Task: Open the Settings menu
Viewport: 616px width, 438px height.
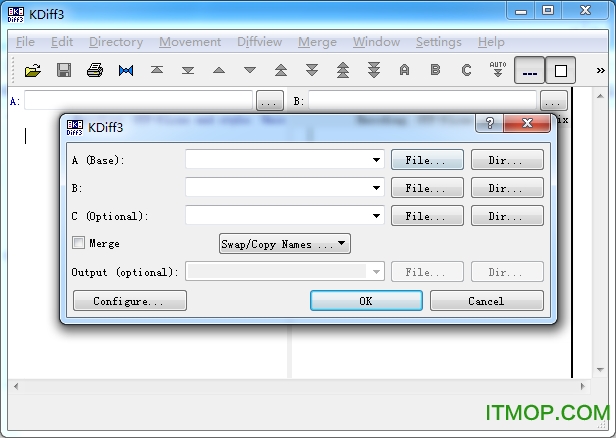Action: point(438,42)
